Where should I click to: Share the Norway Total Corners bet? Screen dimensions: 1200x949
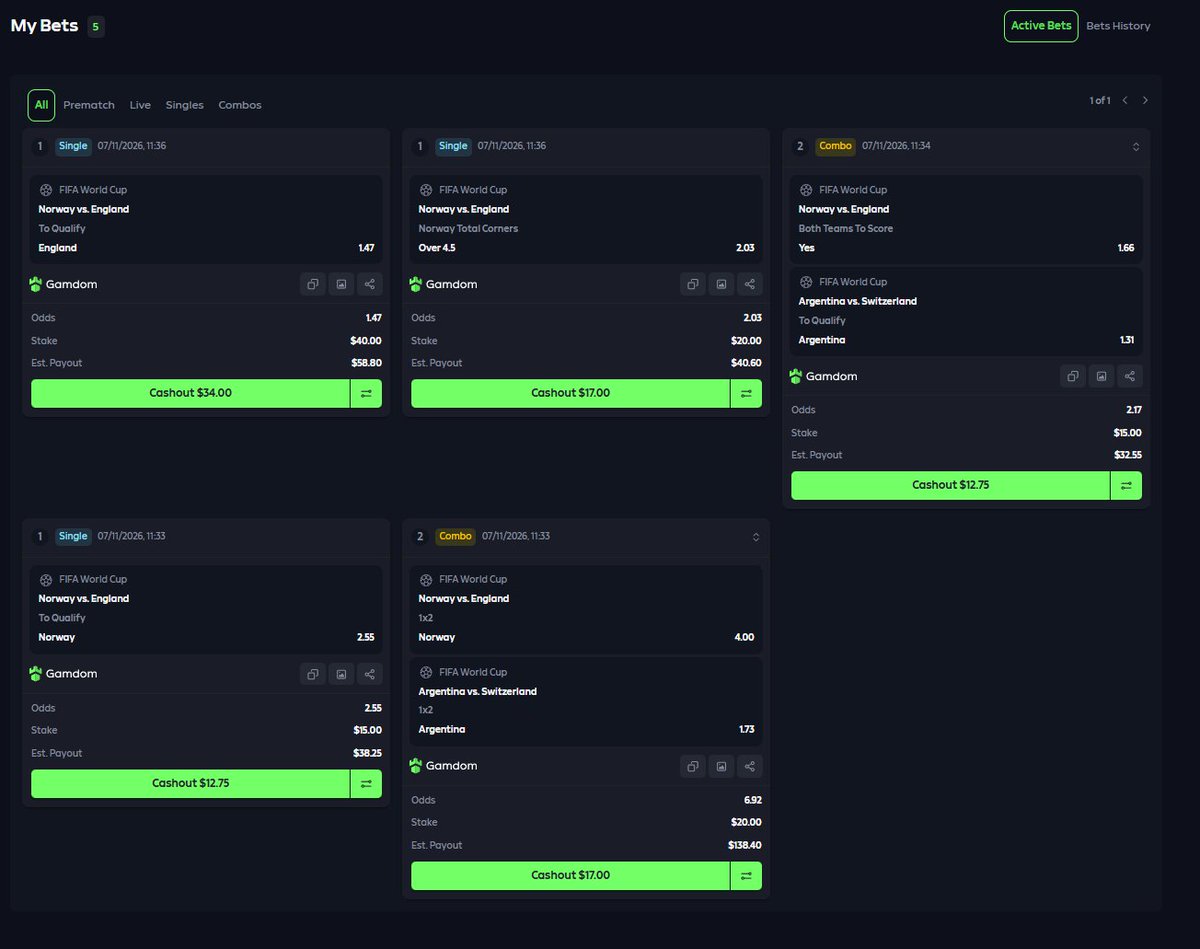pos(750,284)
